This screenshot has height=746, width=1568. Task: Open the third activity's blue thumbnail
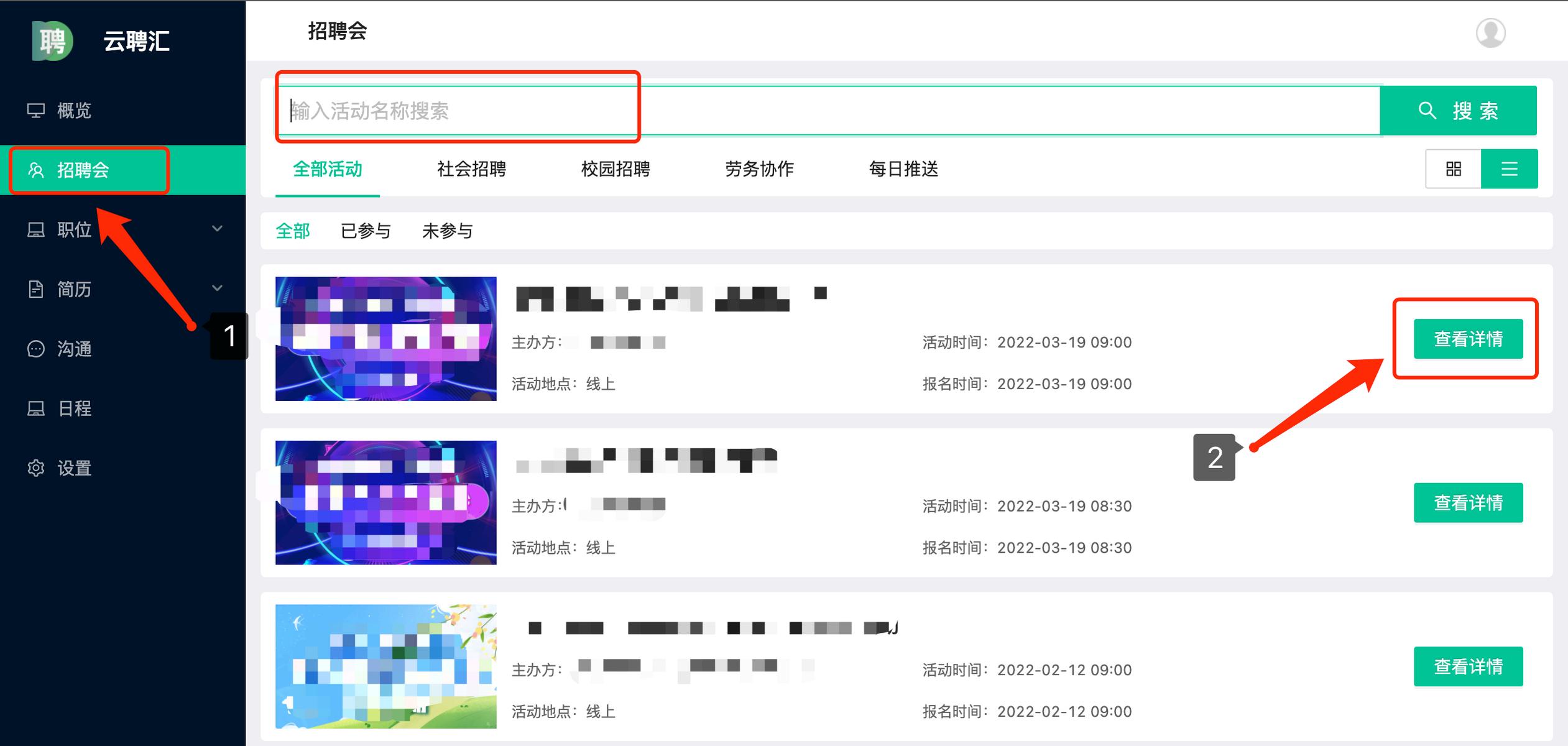(x=385, y=666)
